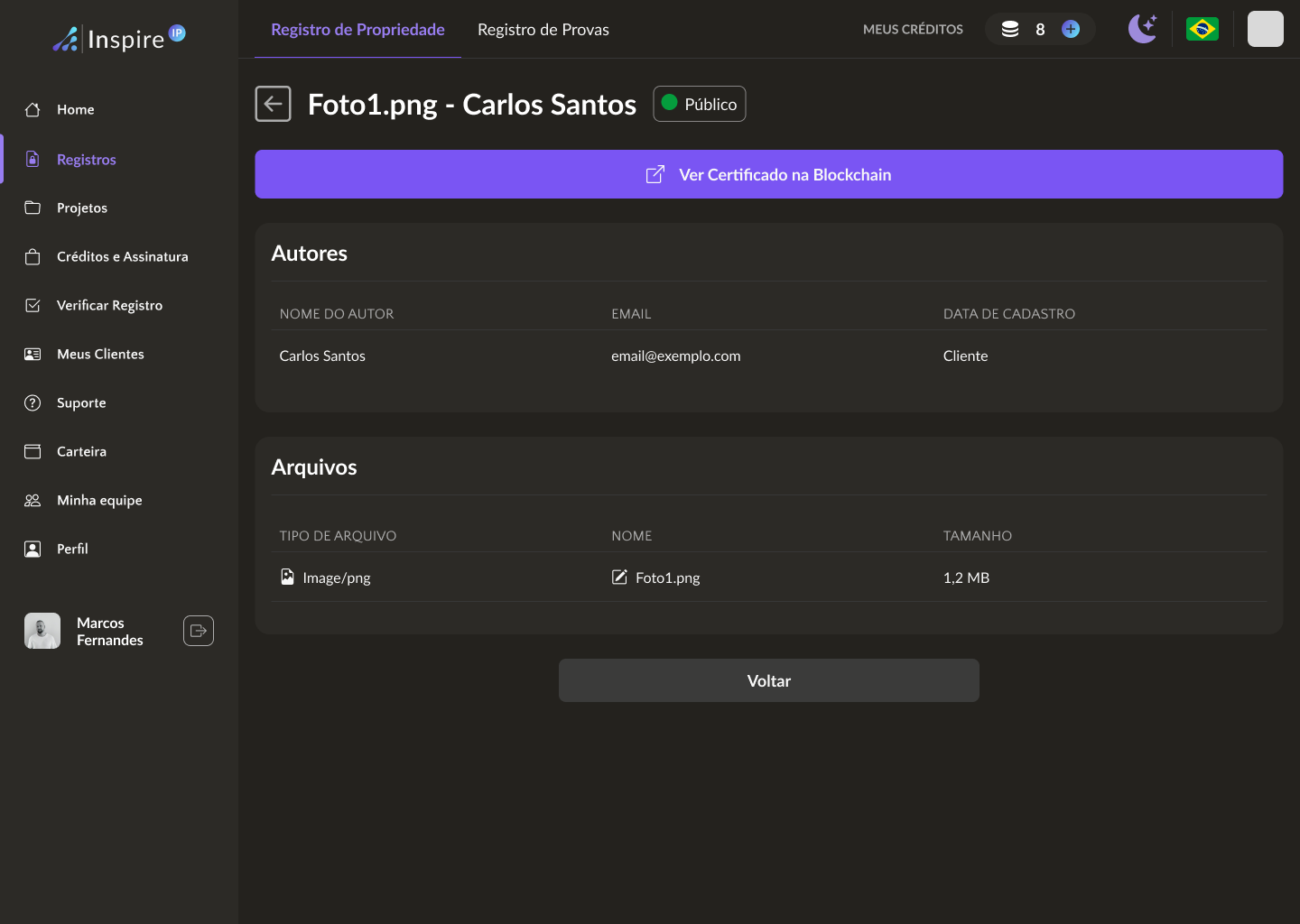Click author name Carlos Santos in table

322,356
